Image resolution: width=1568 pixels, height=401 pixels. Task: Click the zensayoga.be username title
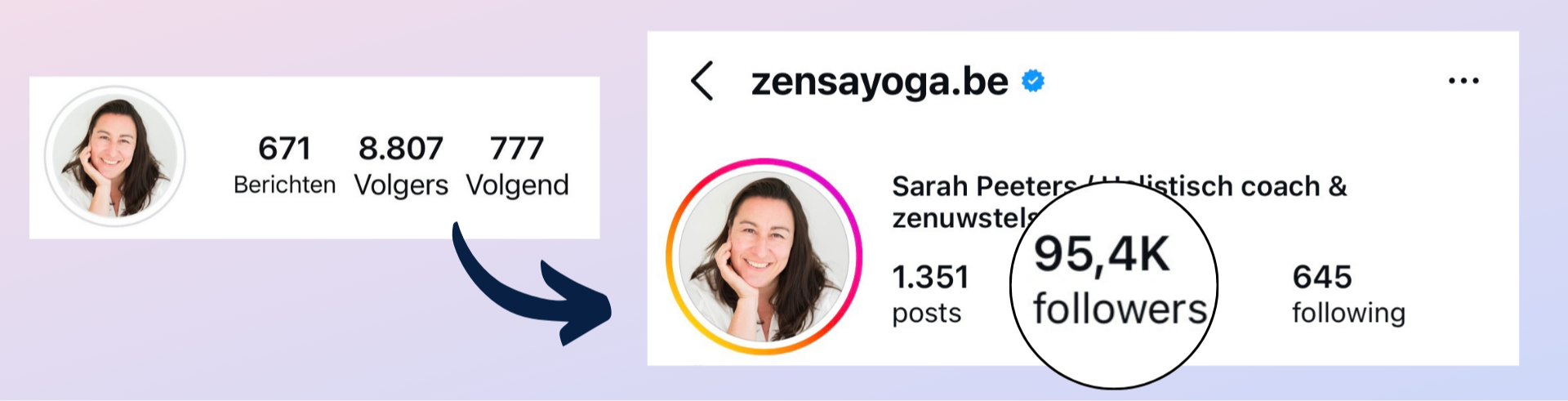[x=880, y=82]
